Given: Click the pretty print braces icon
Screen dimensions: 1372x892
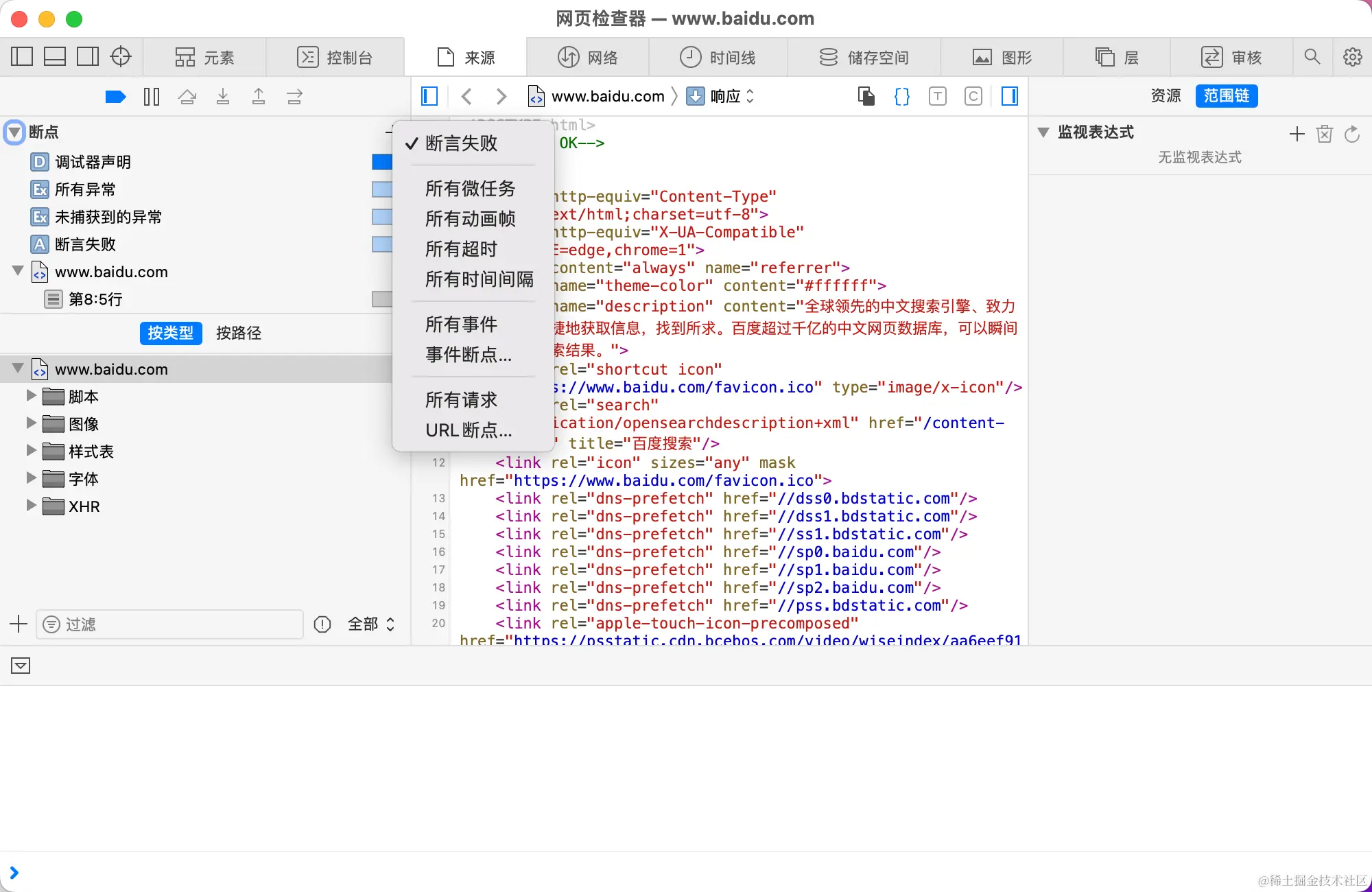Looking at the screenshot, I should pyautogui.click(x=902, y=96).
